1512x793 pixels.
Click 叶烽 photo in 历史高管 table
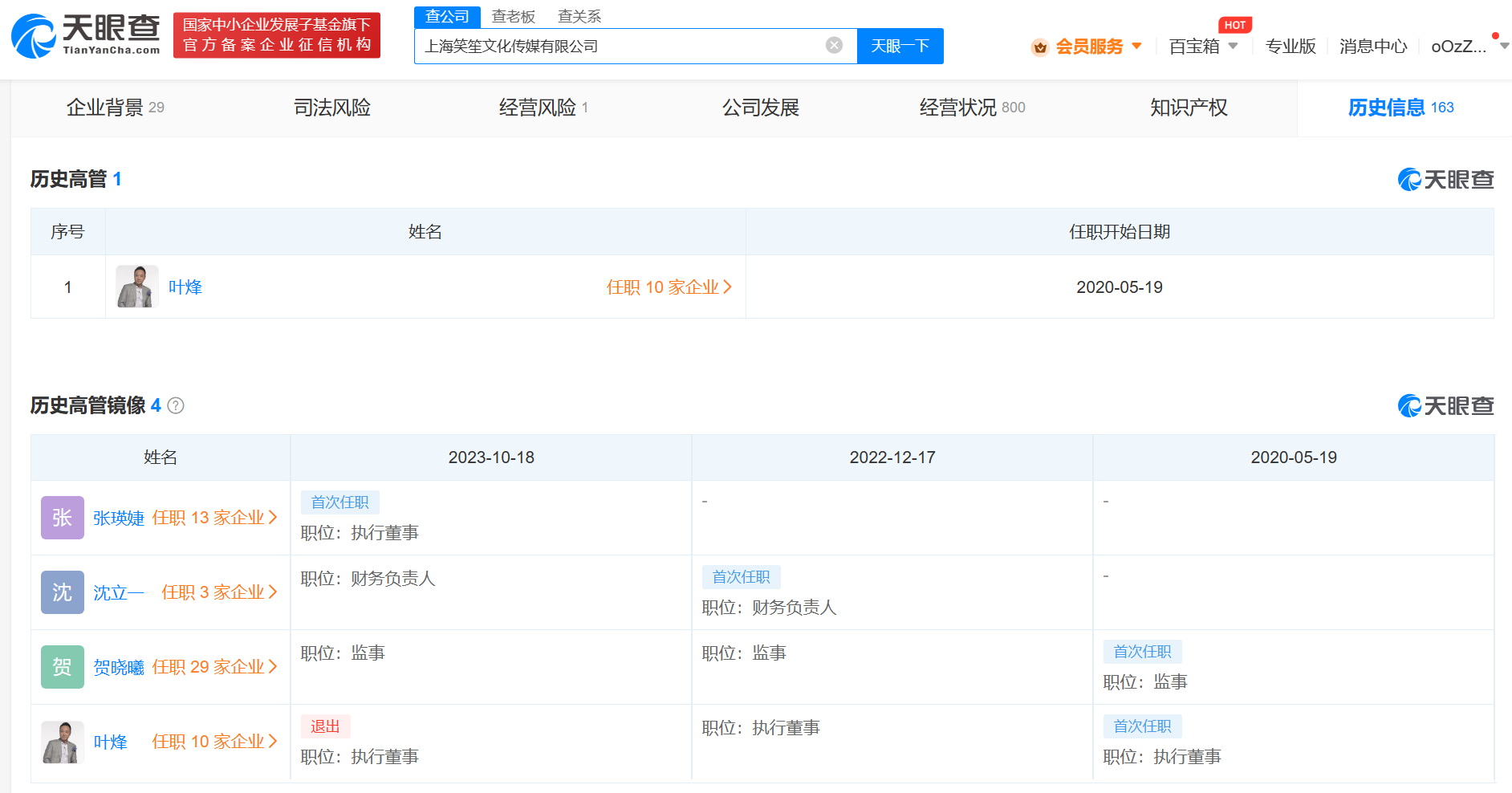[137, 287]
